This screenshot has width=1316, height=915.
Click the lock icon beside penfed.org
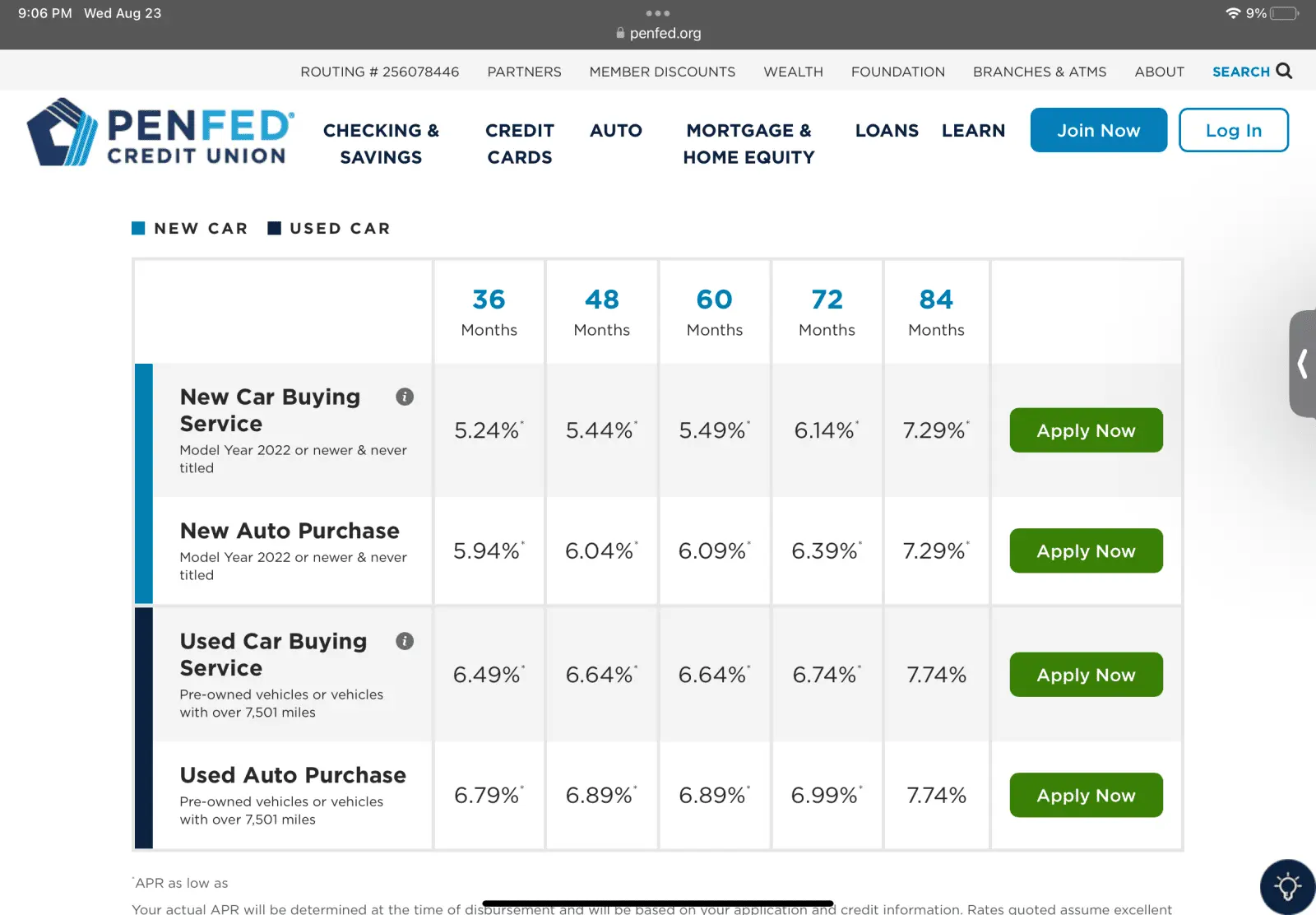pyautogui.click(x=620, y=34)
